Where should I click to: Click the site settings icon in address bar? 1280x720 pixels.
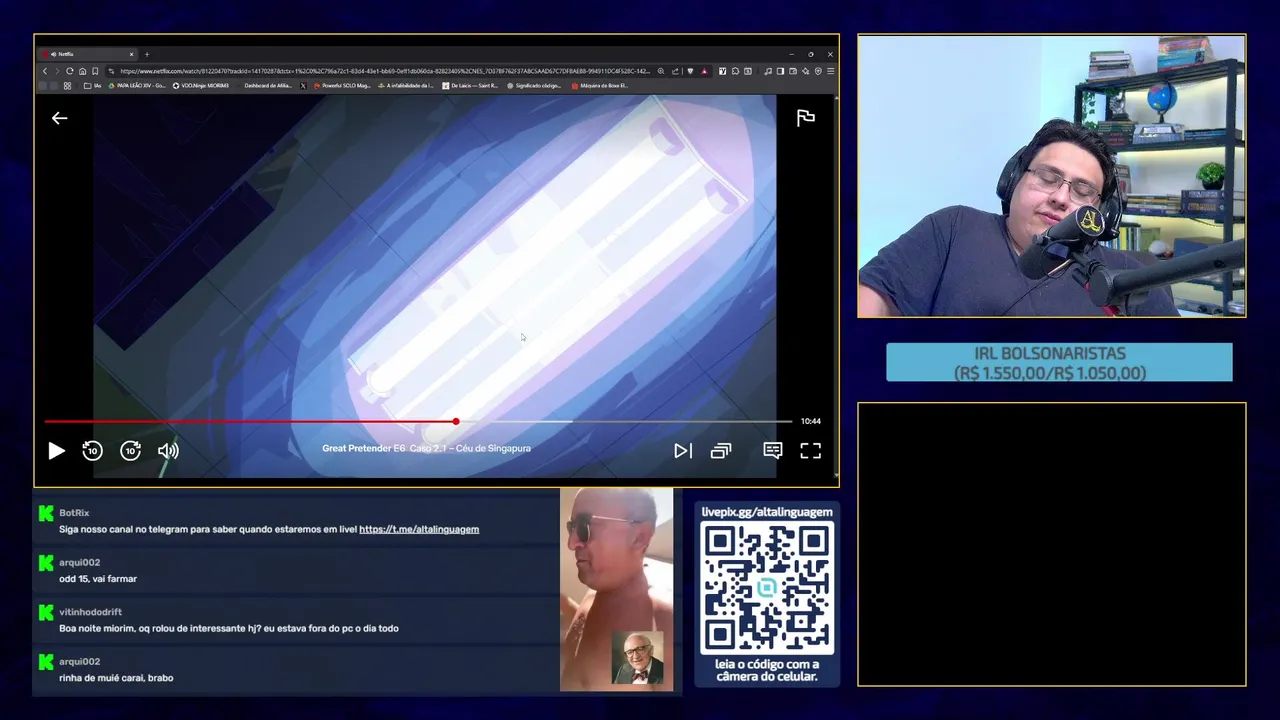111,71
